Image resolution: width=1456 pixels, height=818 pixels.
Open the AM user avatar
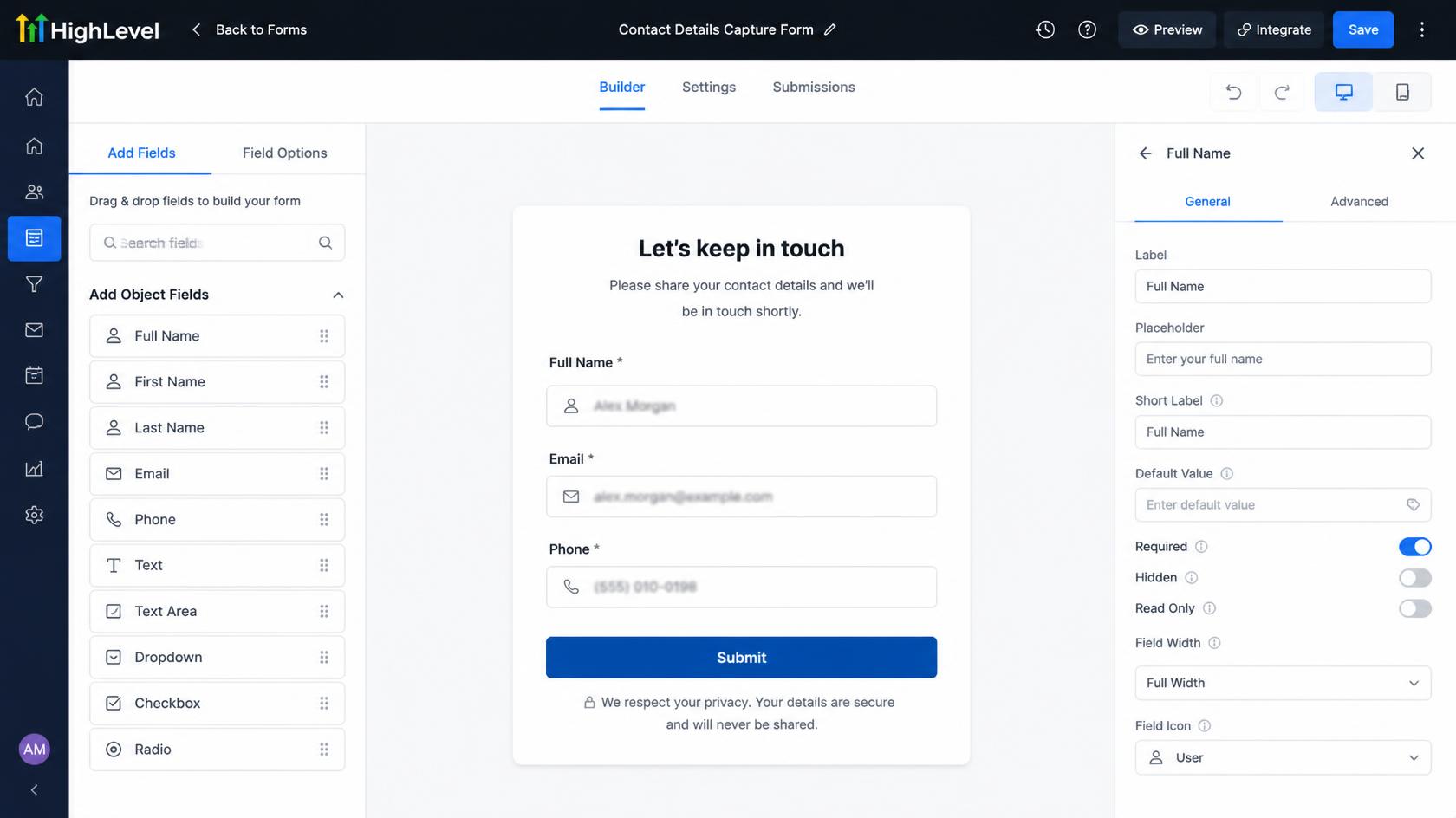tap(35, 750)
